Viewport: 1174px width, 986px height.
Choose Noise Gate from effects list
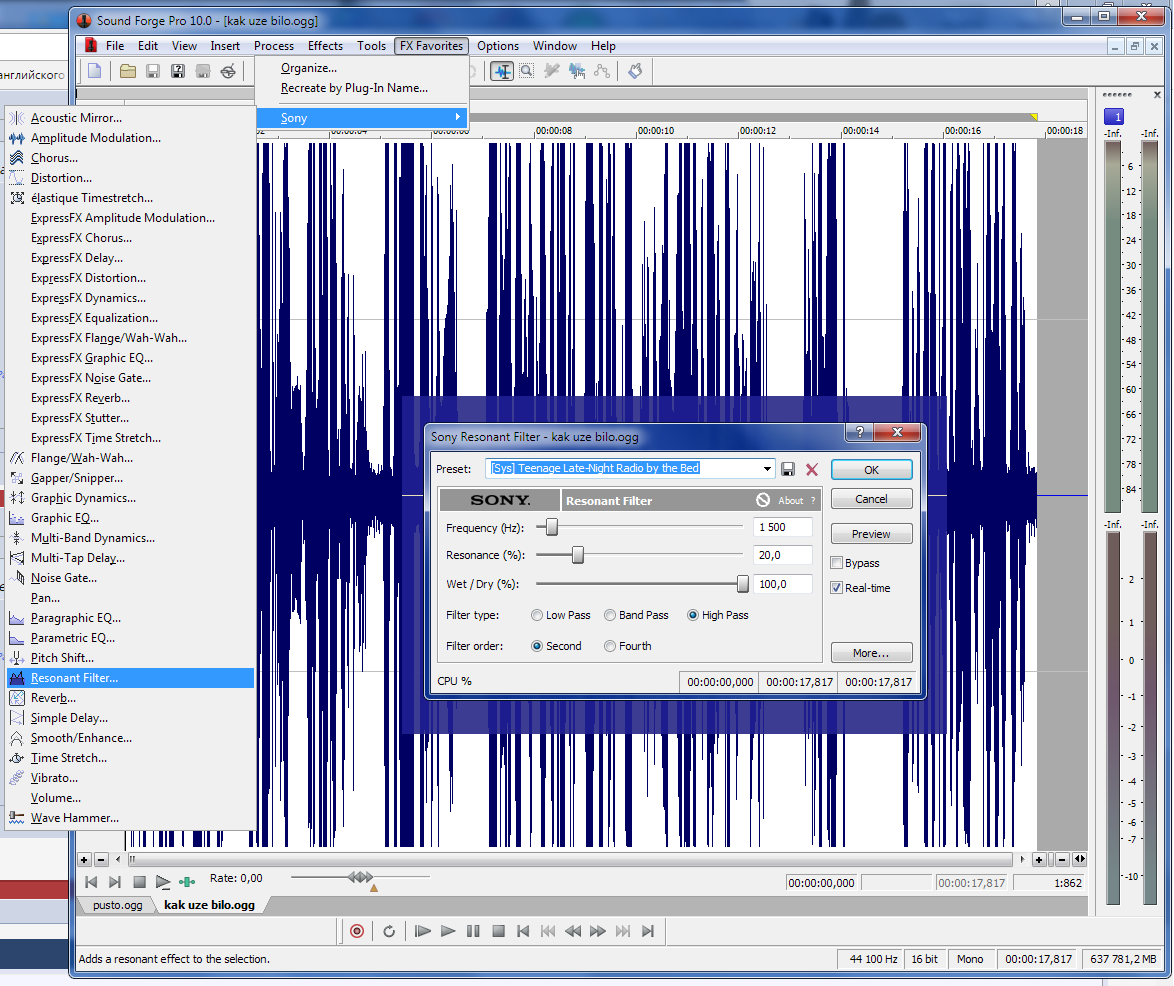pos(64,578)
